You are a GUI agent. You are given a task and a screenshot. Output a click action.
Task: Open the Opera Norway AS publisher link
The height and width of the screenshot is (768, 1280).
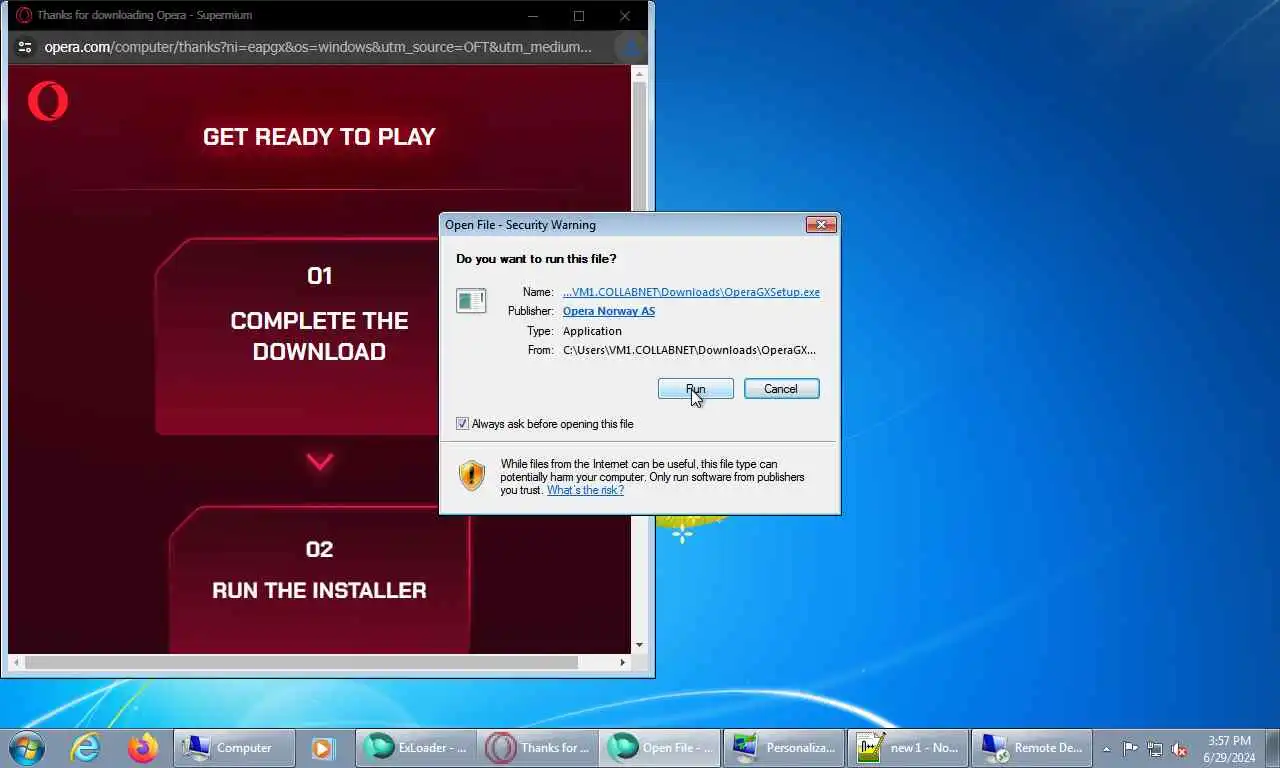tap(609, 311)
